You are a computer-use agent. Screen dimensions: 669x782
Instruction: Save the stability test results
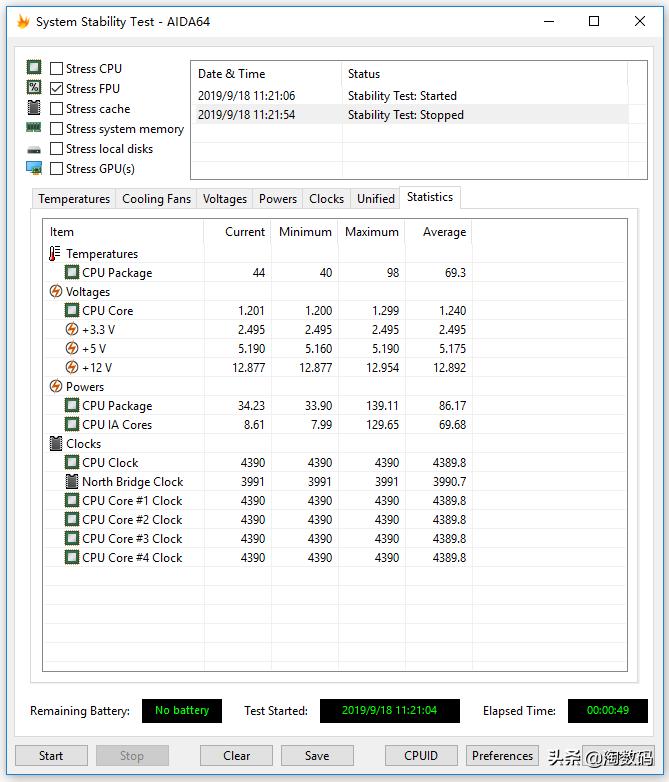pos(317,756)
